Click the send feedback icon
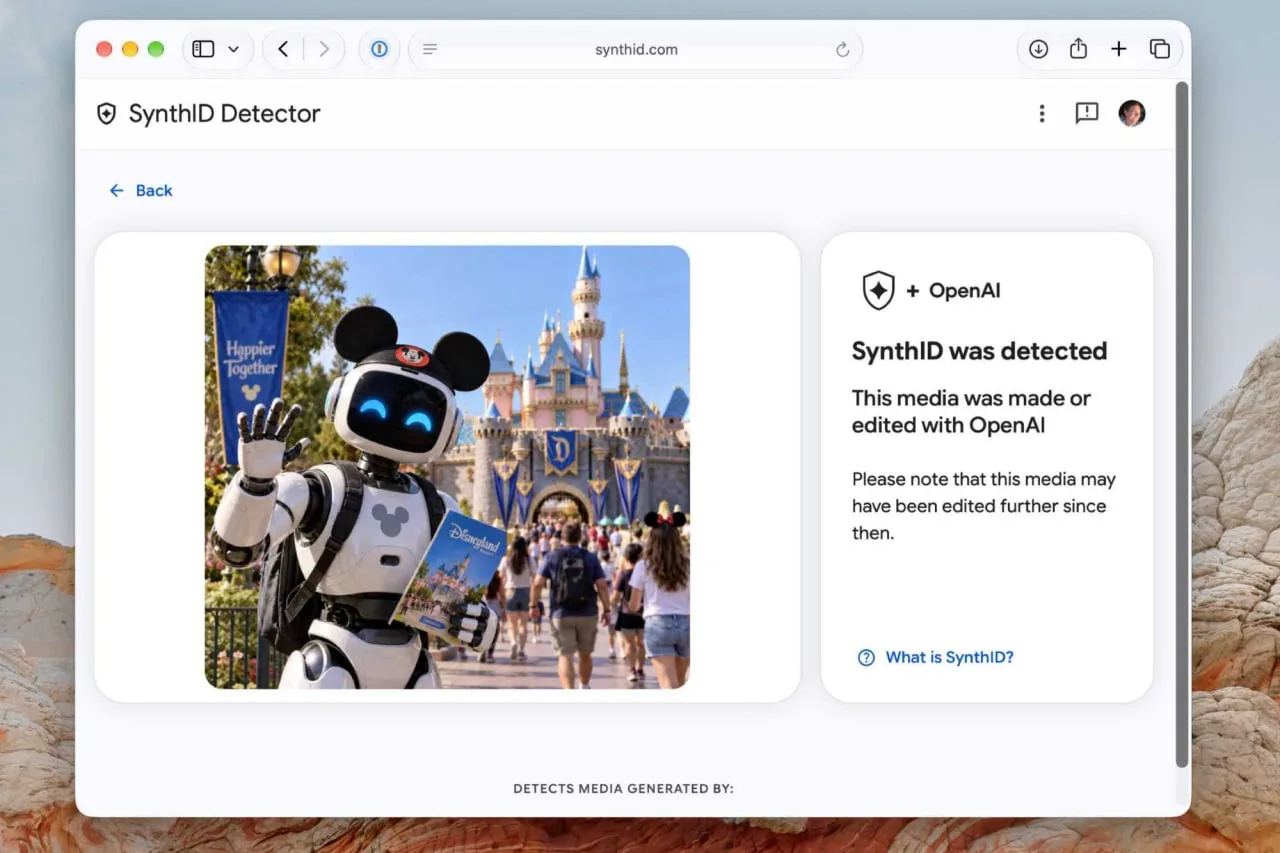 click(x=1087, y=113)
